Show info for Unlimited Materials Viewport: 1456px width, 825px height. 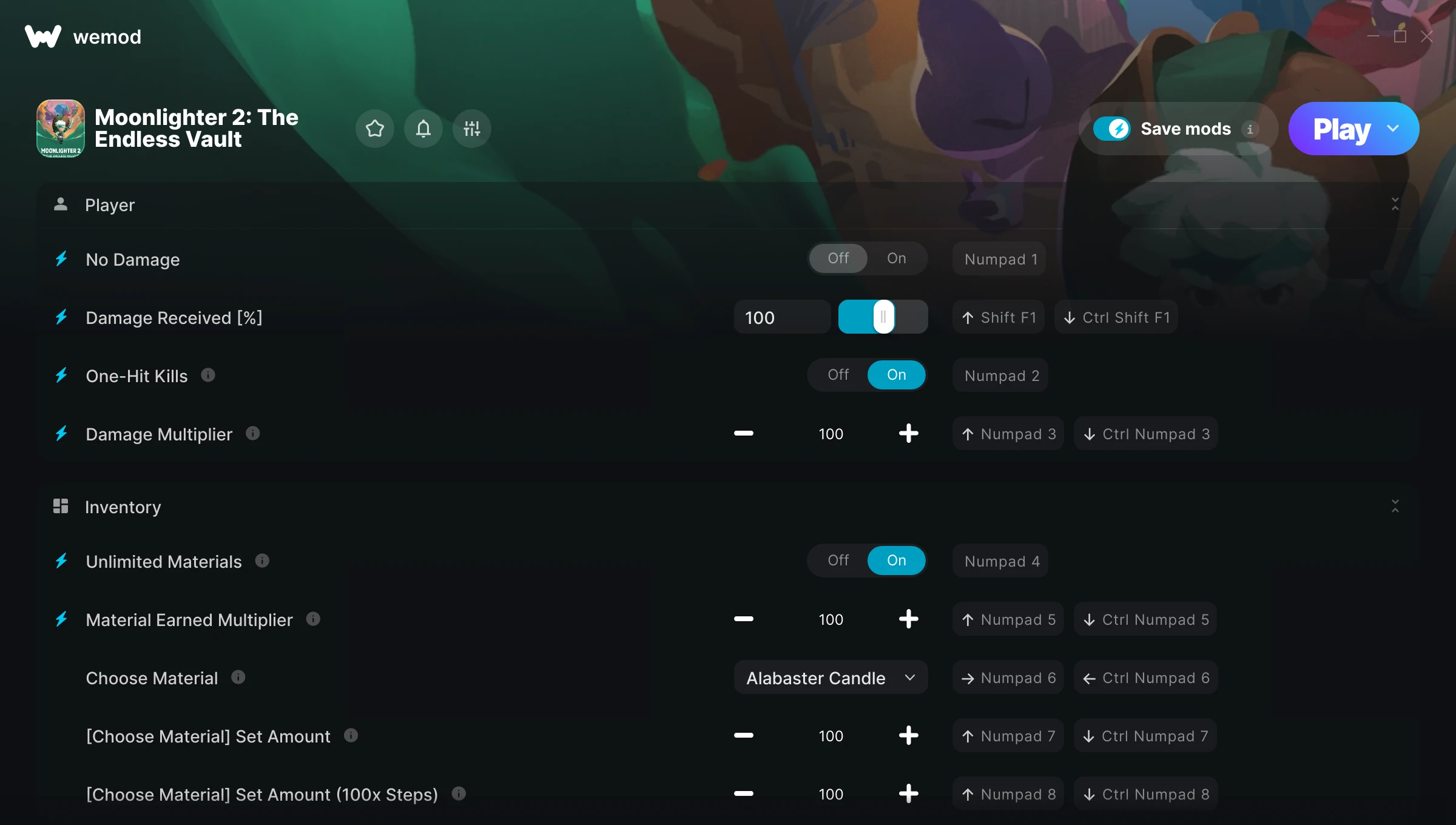262,561
